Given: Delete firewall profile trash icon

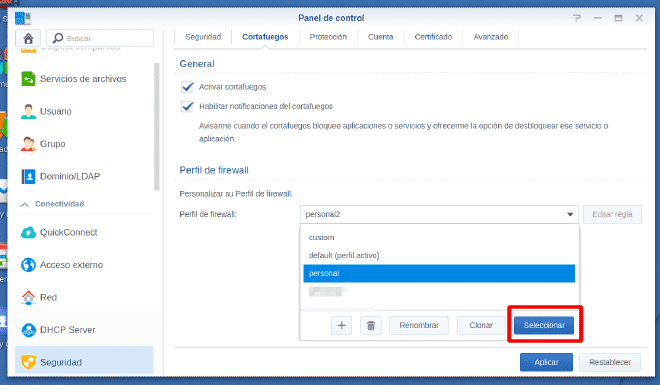Looking at the screenshot, I should point(371,325).
